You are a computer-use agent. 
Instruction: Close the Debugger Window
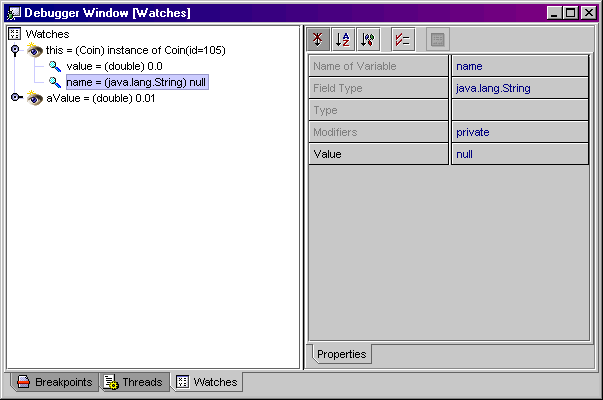point(588,13)
